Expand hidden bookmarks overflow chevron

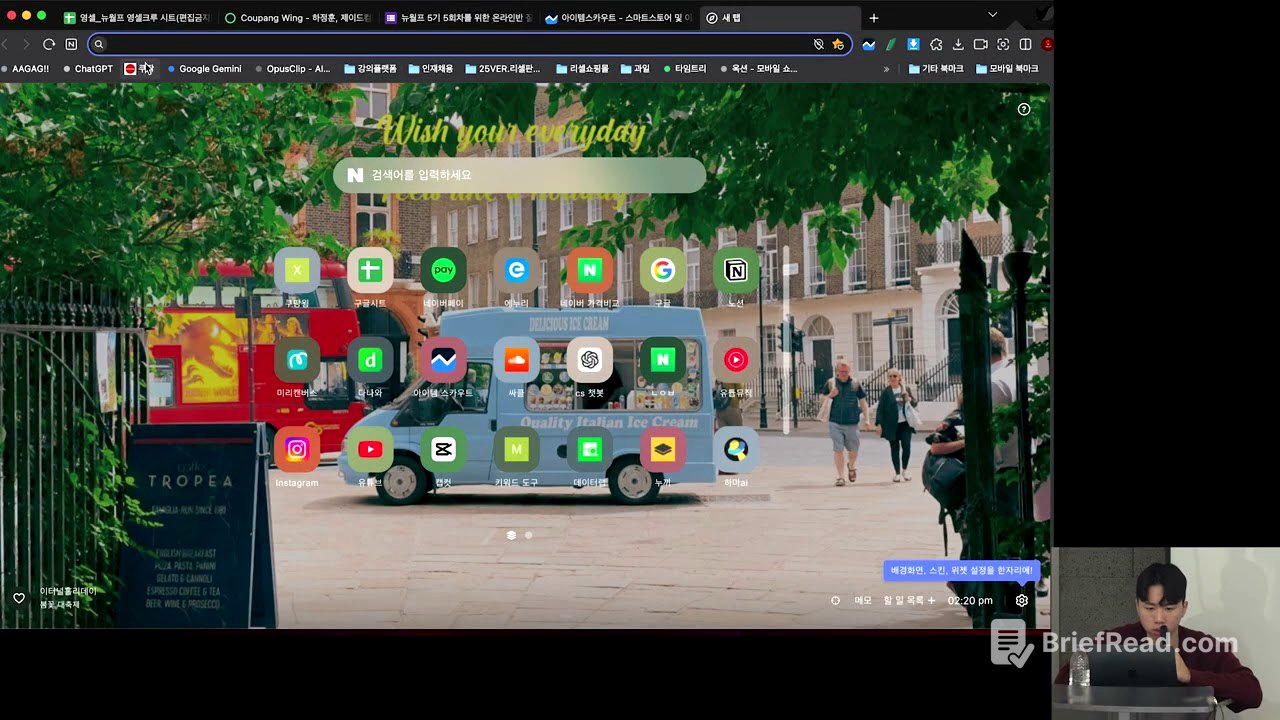(886, 69)
